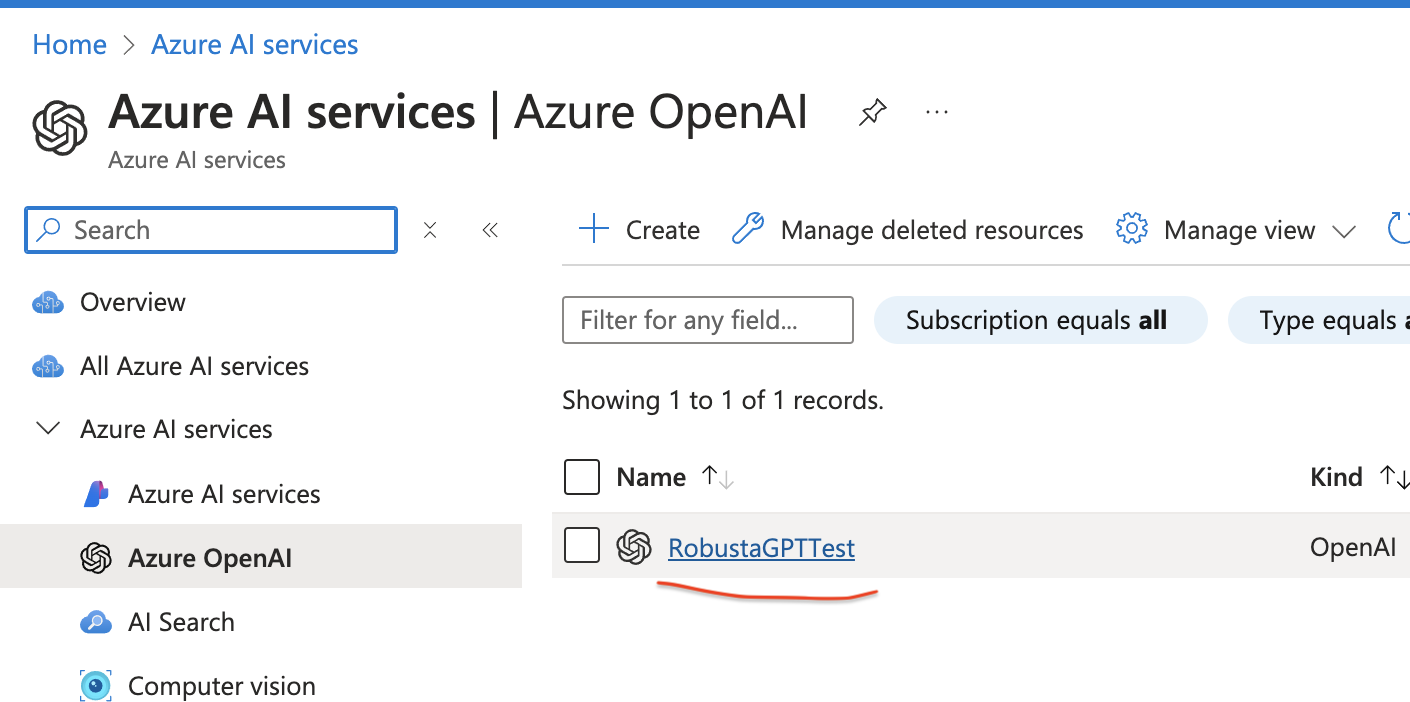Click the Azure OpenAI header logo
1410x702 pixels.
click(60, 128)
